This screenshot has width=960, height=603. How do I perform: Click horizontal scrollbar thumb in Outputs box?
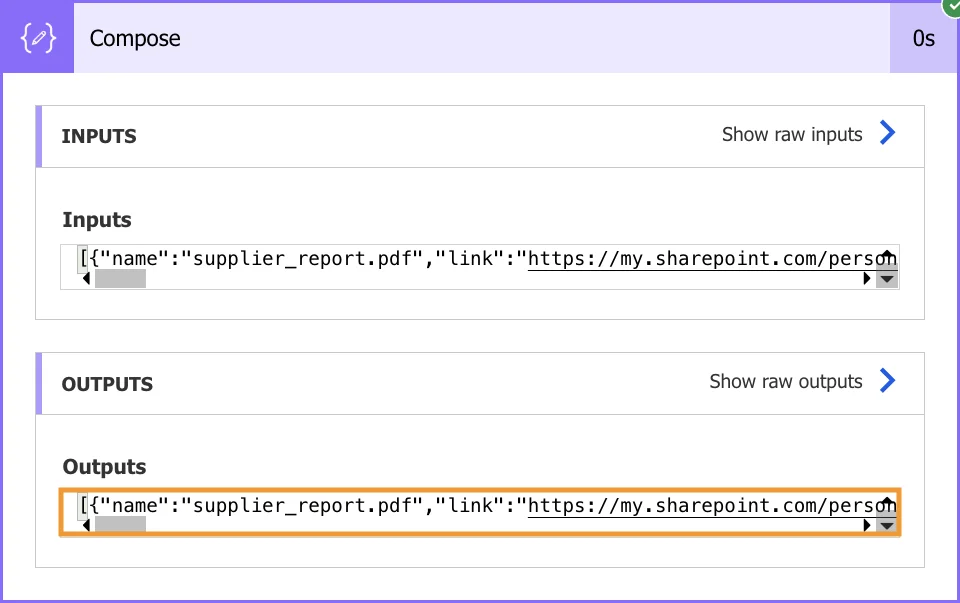pos(120,525)
